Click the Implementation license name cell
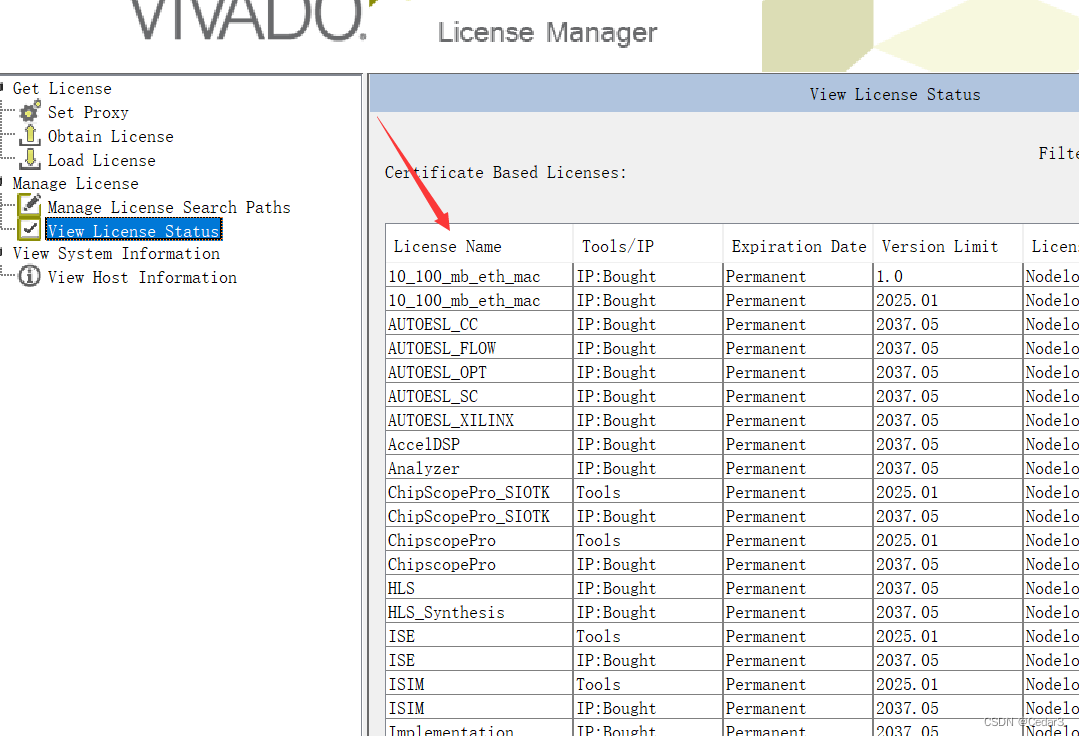 (479, 729)
